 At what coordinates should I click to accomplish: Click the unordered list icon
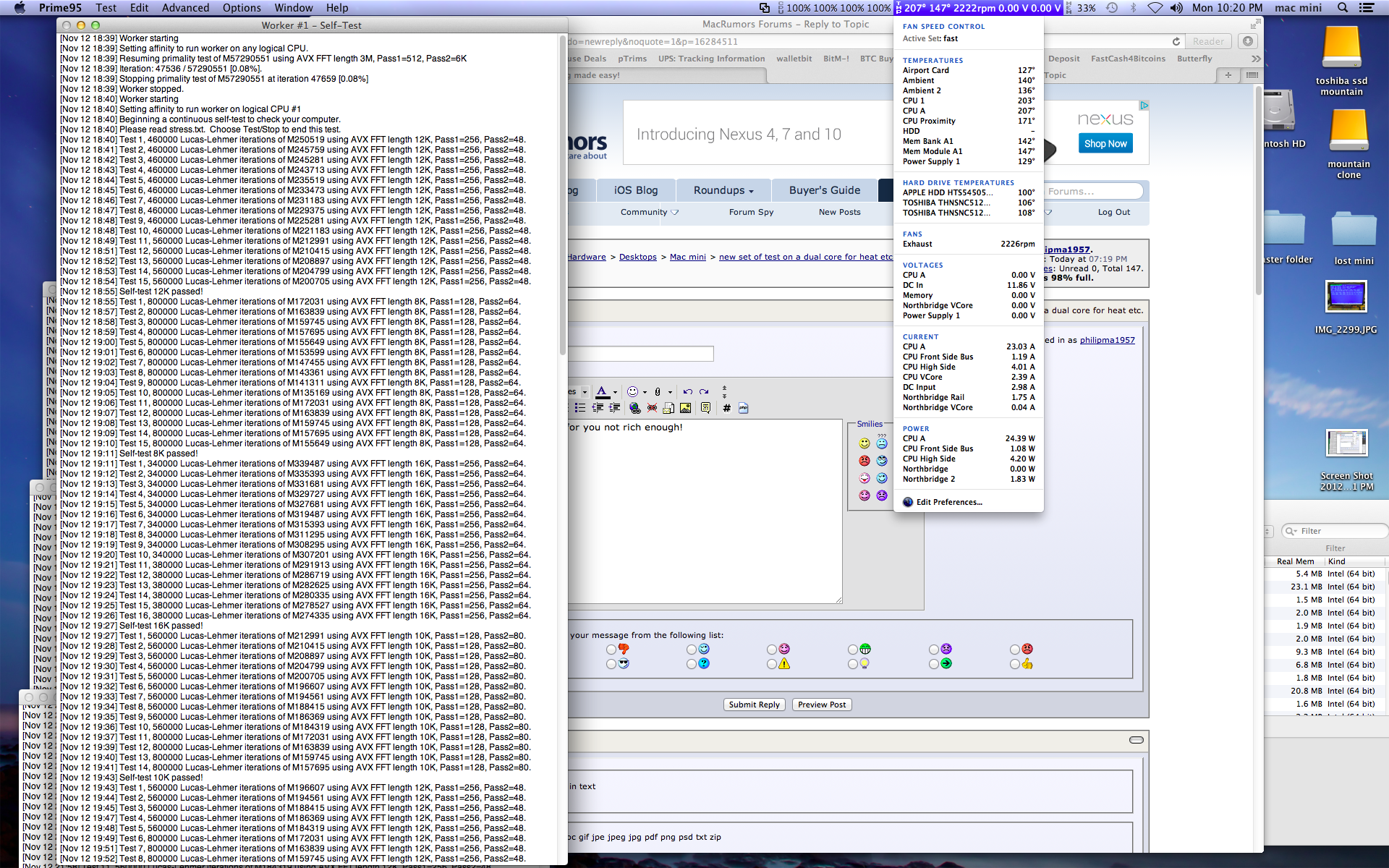[580, 408]
